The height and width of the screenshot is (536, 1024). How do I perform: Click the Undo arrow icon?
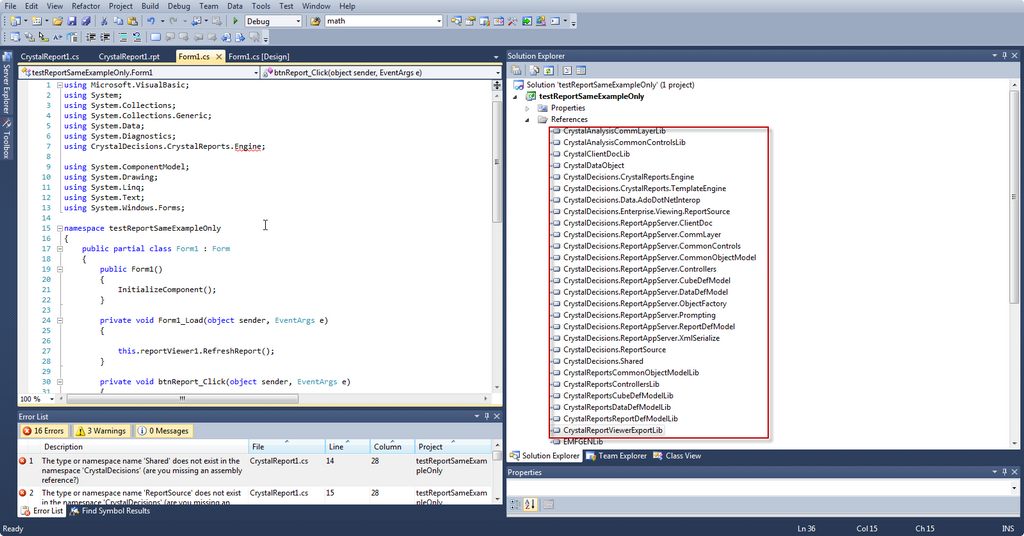pos(151,21)
